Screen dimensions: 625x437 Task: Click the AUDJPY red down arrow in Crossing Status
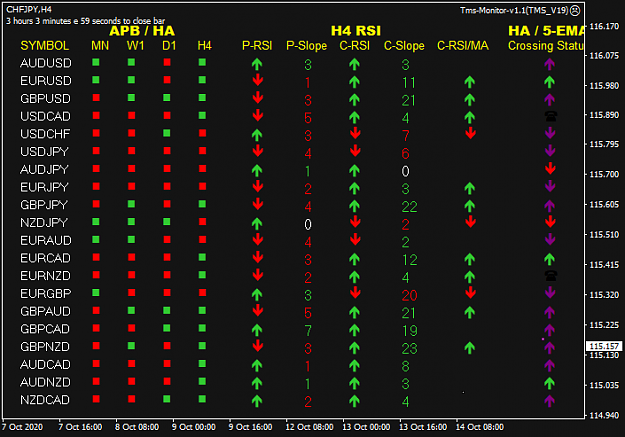click(550, 169)
